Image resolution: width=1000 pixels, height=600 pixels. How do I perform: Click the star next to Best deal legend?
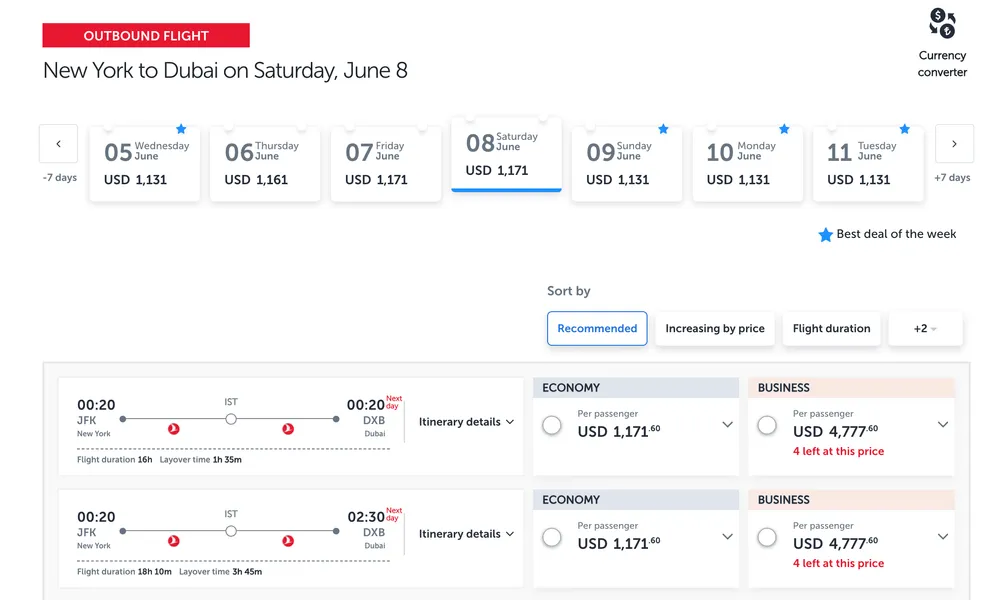coord(826,234)
